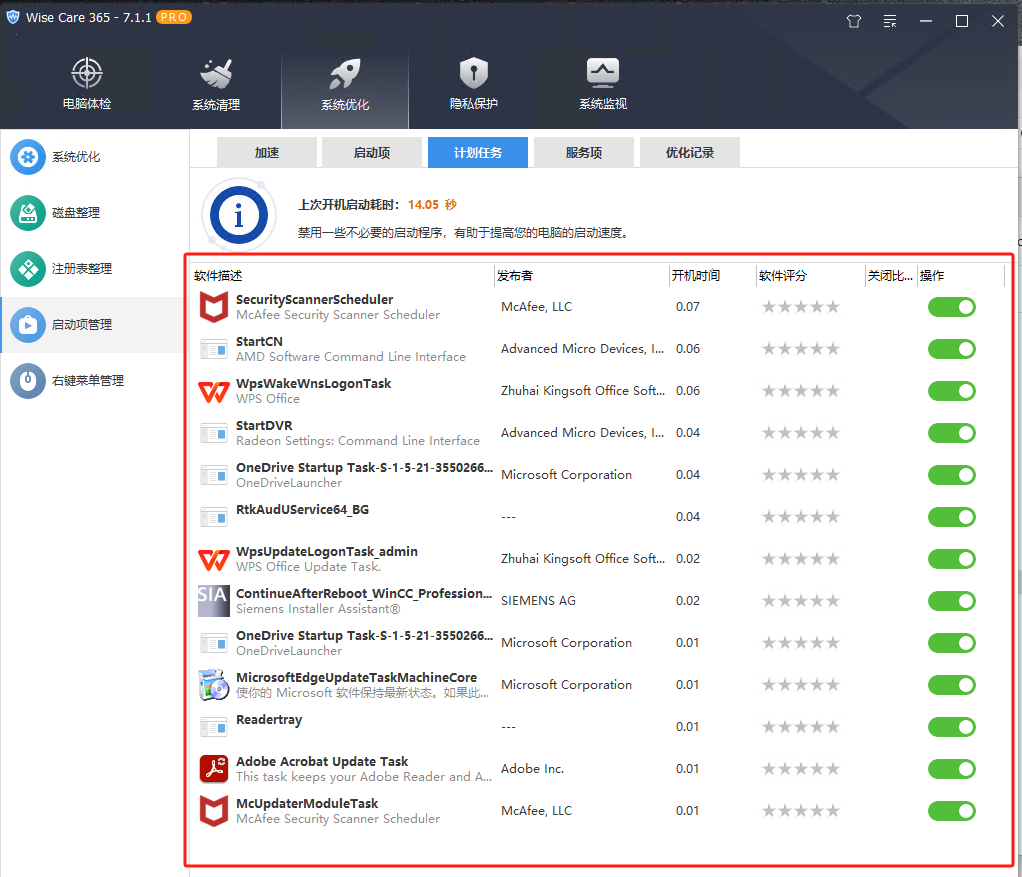Select 注册表整理 registry defrag in sidebar
This screenshot has height=877, width=1022.
click(x=93, y=268)
